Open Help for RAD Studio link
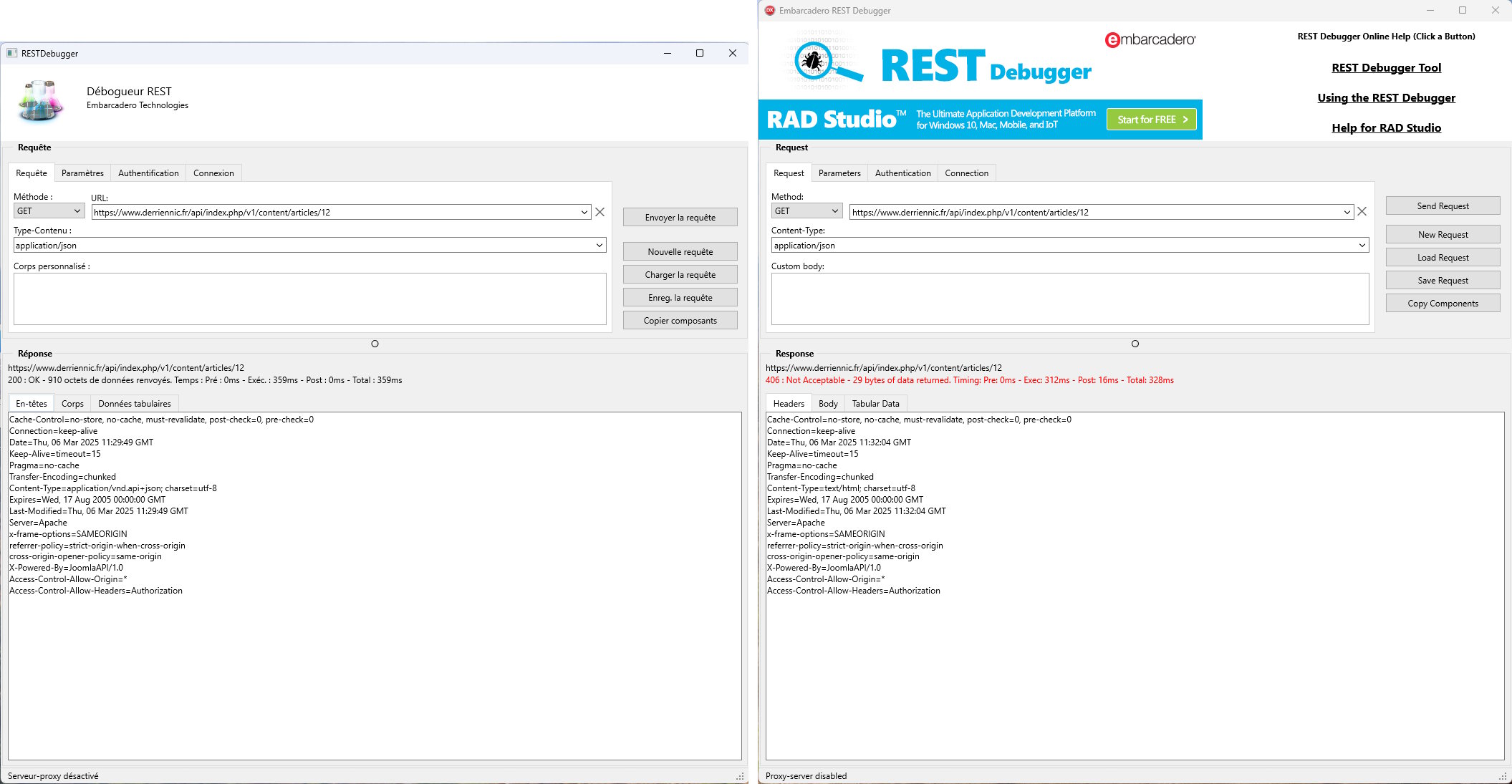 pos(1386,128)
